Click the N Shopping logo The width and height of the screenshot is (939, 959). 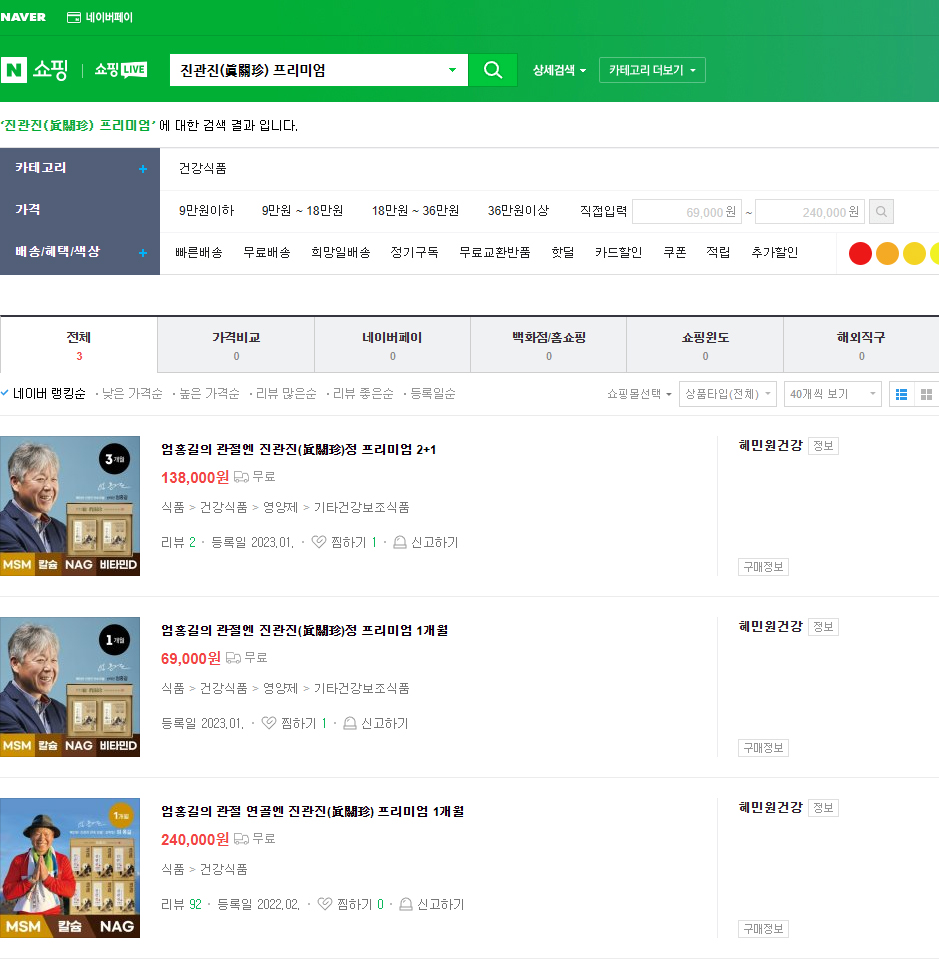pos(34,70)
